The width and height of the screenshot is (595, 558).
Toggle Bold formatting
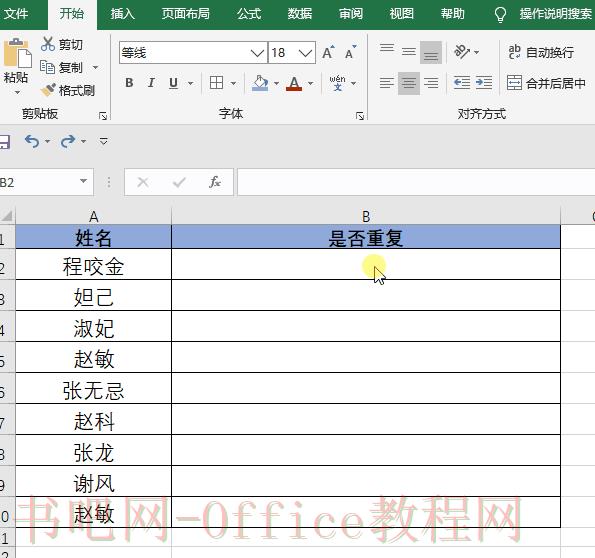point(129,83)
